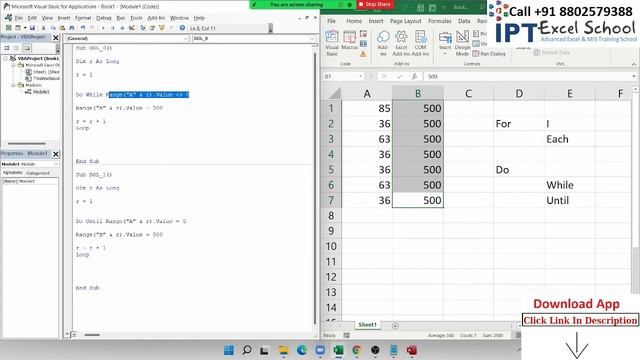Open the VBA Tools menu

136,18
